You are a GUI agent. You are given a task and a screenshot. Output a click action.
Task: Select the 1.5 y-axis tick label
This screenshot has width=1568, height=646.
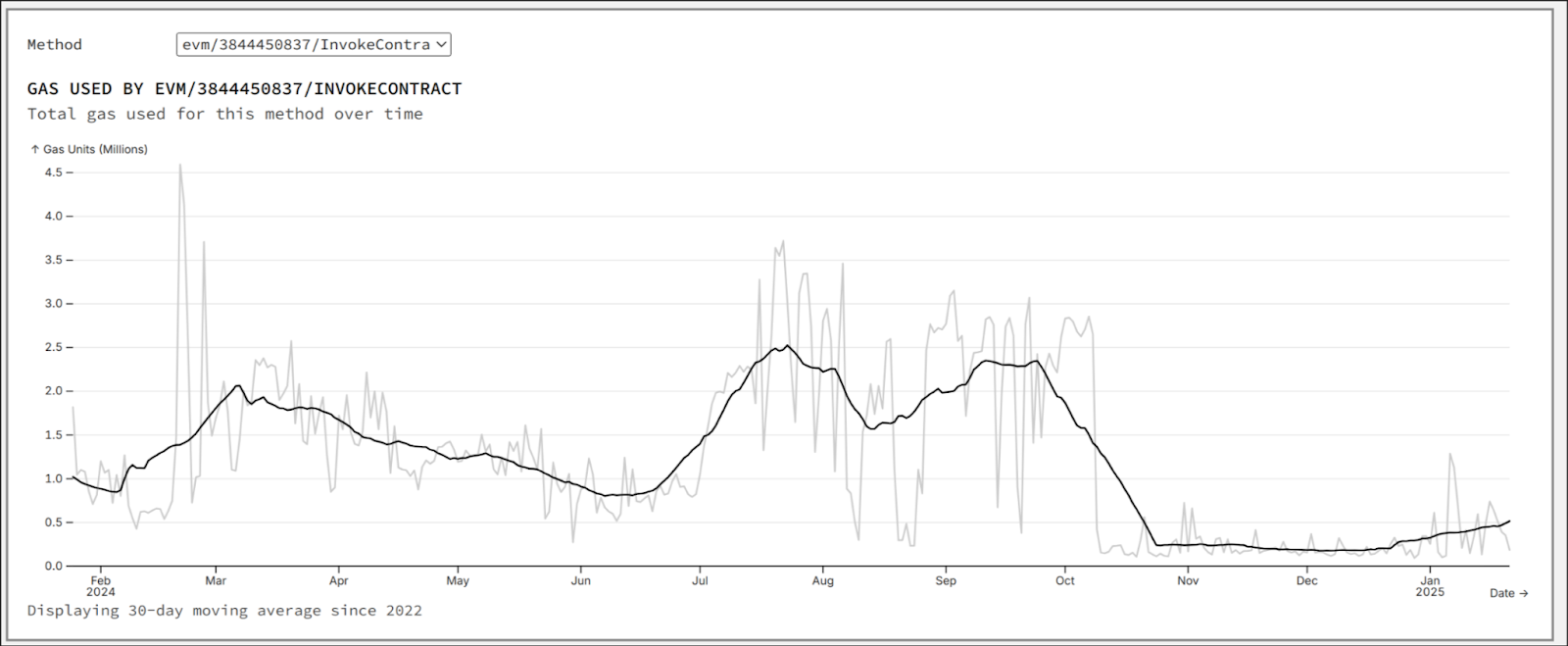[x=53, y=434]
